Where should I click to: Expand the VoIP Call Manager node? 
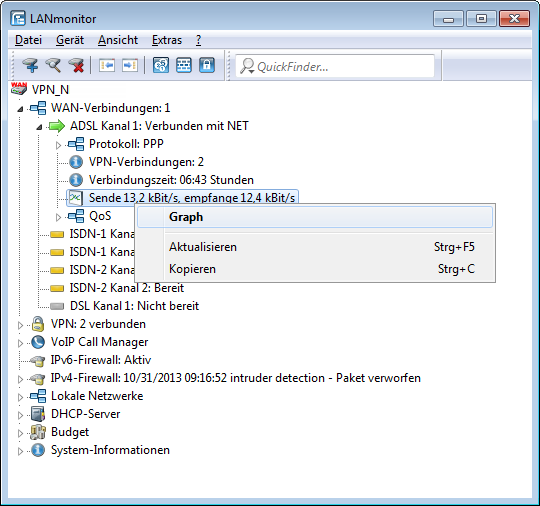point(20,343)
